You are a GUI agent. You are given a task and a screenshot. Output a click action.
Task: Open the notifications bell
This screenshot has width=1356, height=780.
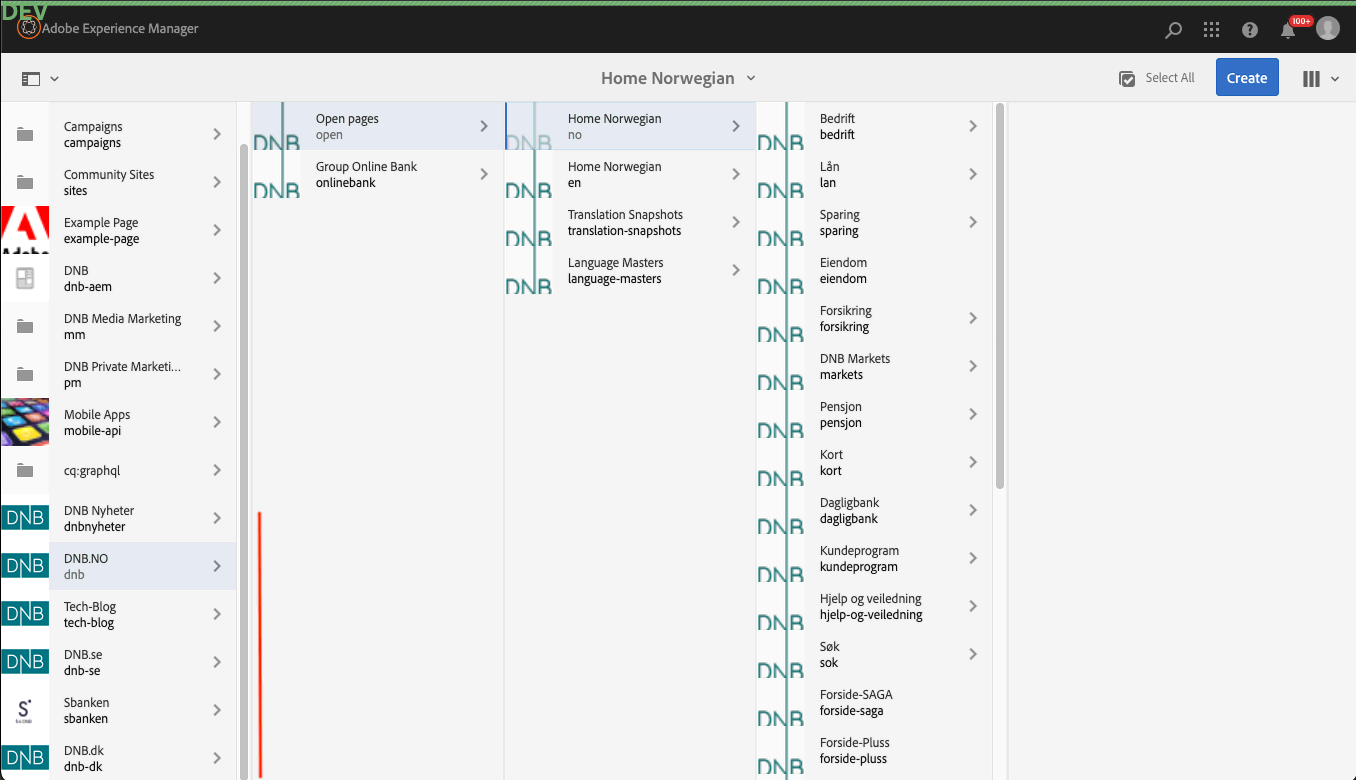[1288, 30]
